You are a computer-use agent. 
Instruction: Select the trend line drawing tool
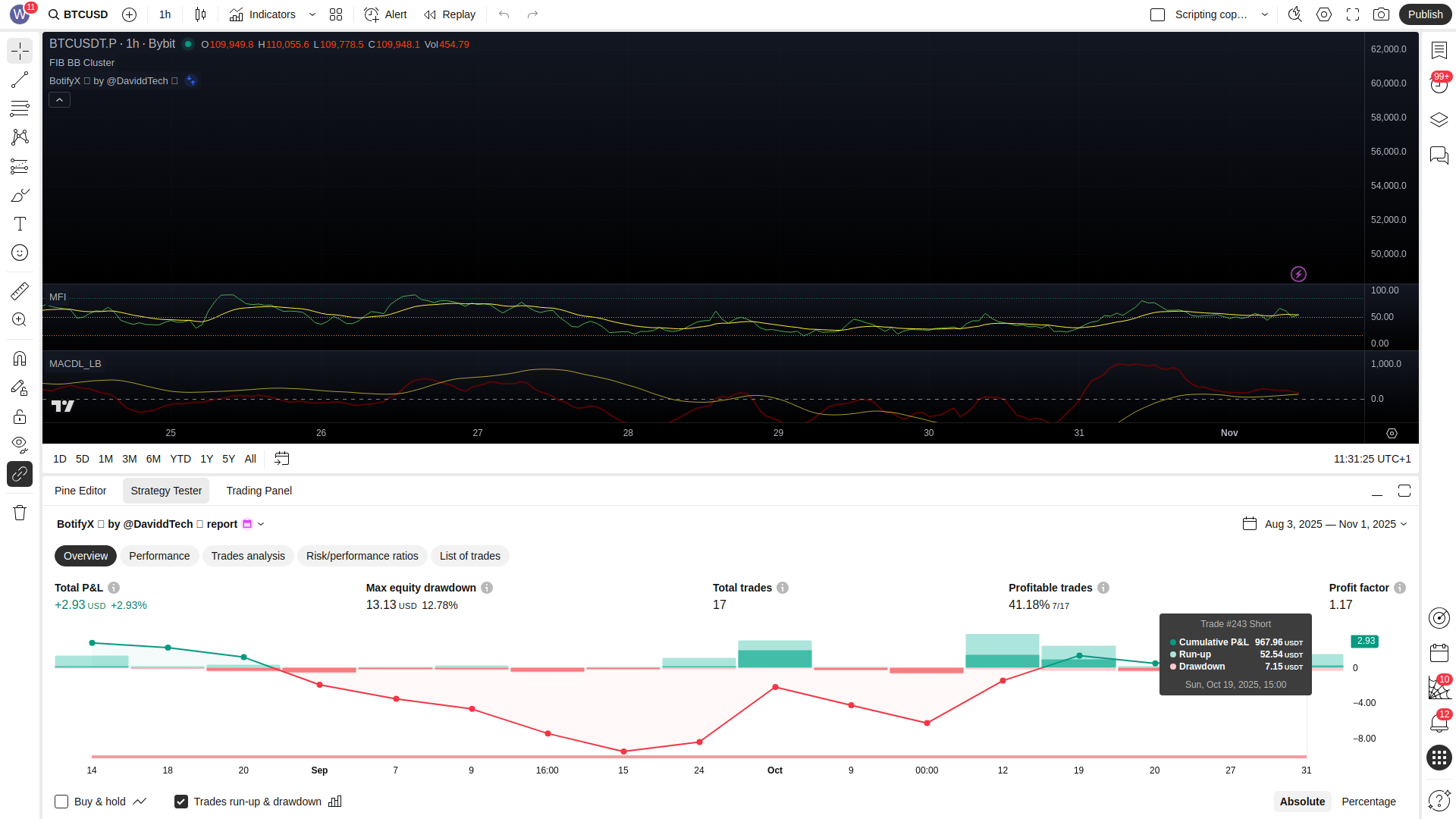click(20, 80)
